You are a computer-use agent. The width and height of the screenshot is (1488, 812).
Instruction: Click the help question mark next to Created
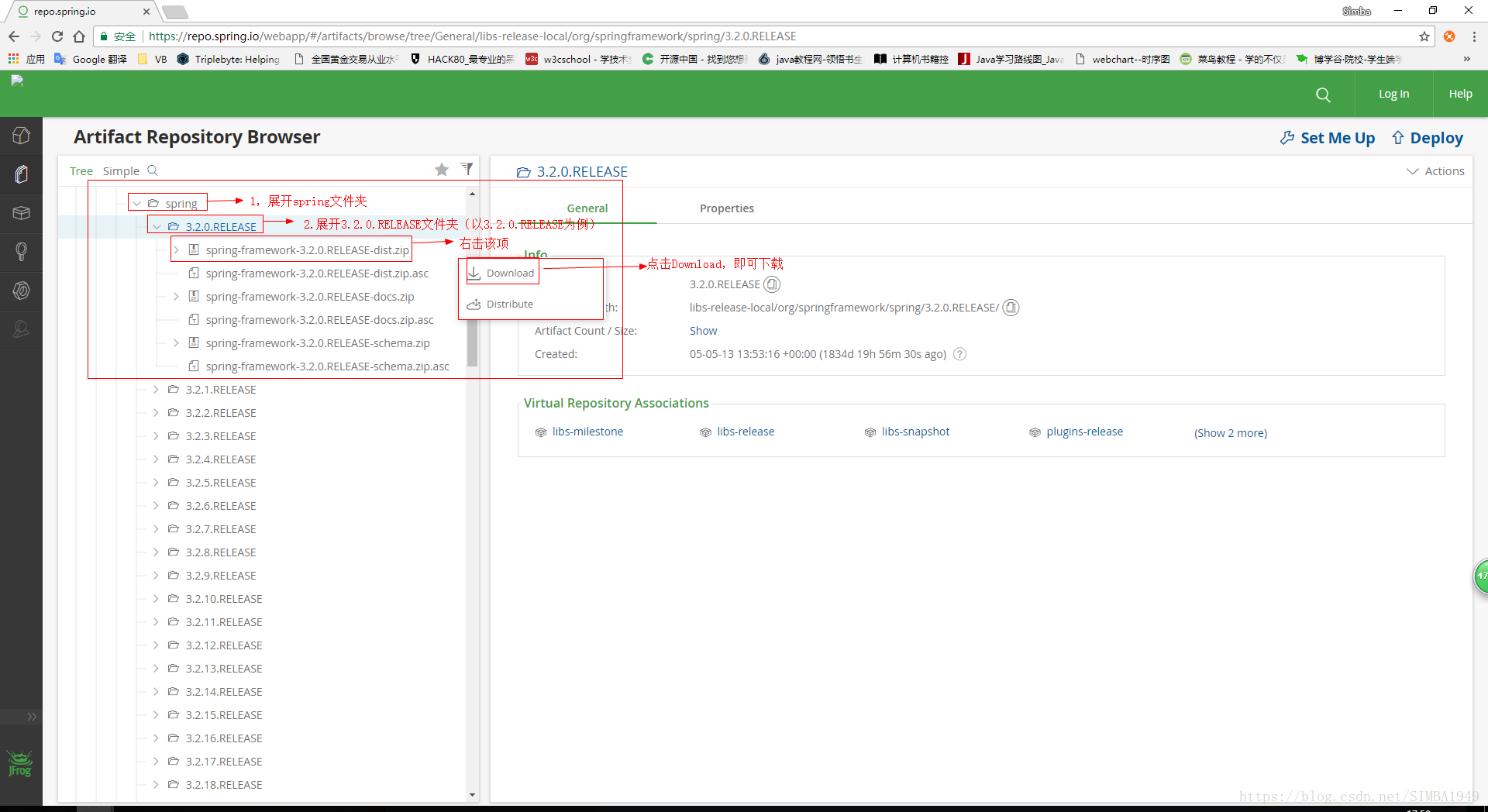(959, 354)
